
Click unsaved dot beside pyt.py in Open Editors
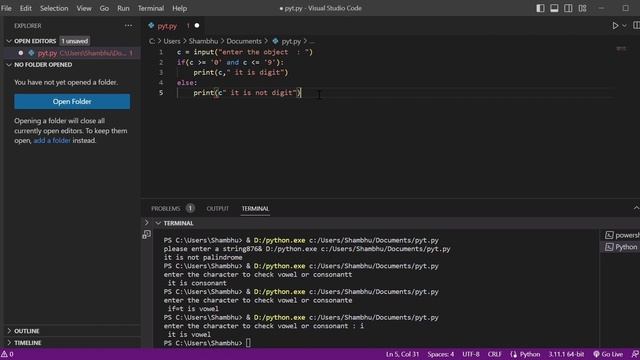(x=21, y=53)
